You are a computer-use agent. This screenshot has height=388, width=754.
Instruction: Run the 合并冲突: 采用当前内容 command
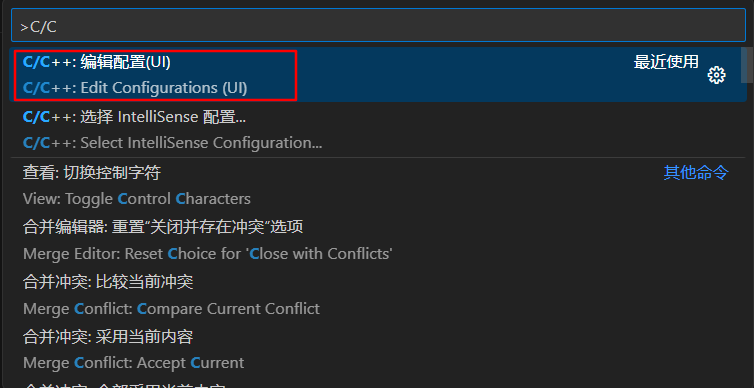[x=378, y=350]
